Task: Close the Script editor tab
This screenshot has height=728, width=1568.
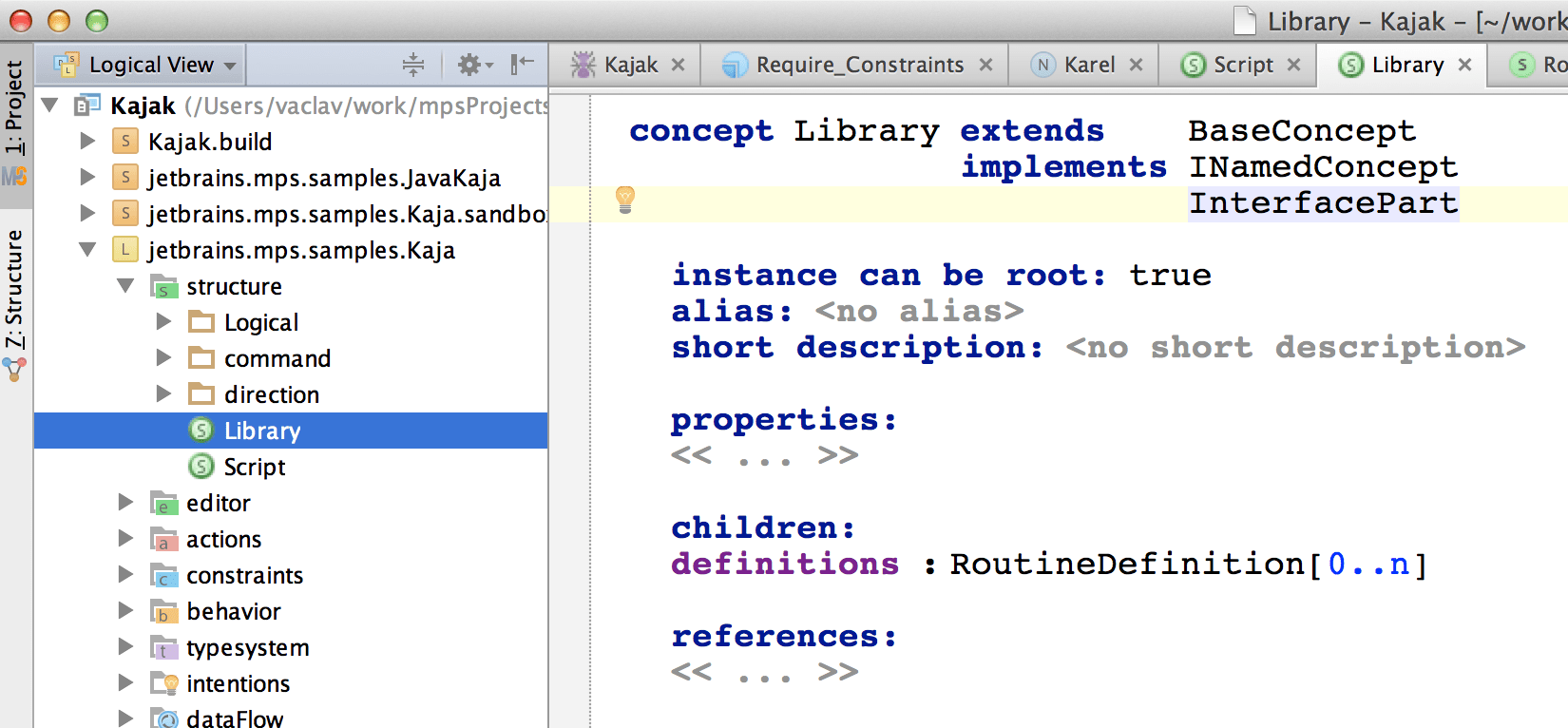Action: click(1293, 65)
